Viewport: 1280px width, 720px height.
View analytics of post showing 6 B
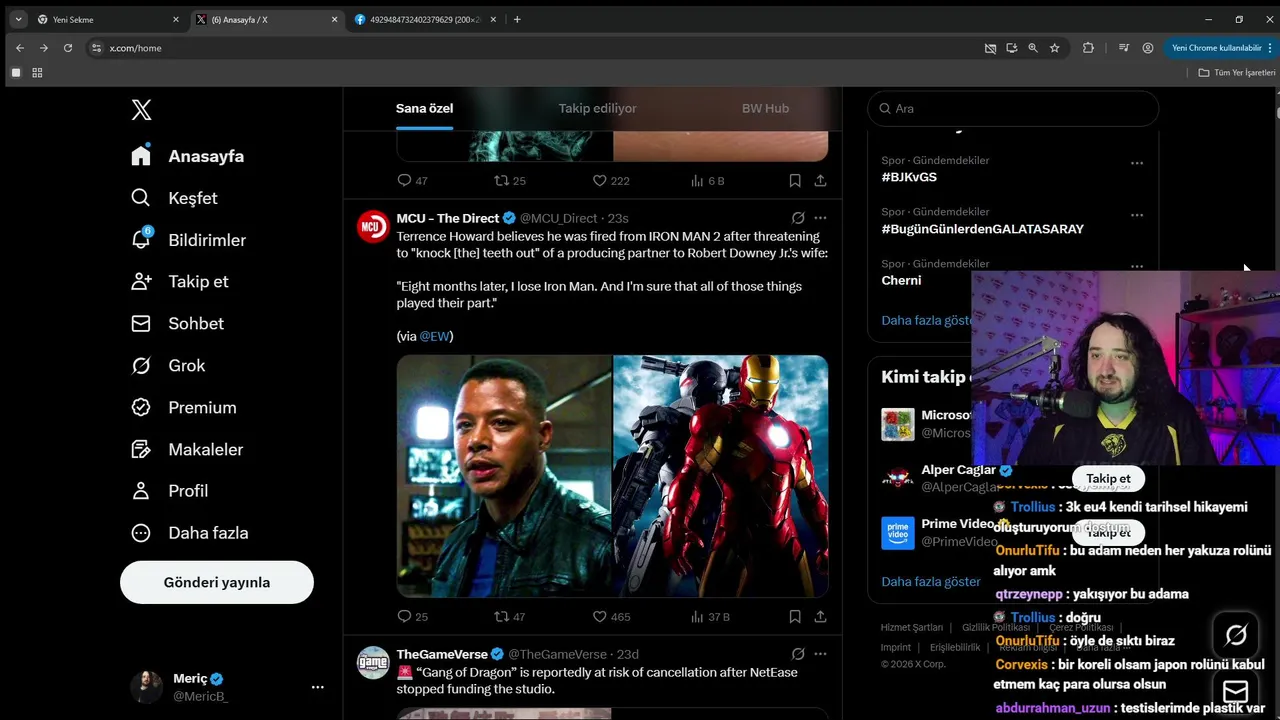(x=707, y=181)
